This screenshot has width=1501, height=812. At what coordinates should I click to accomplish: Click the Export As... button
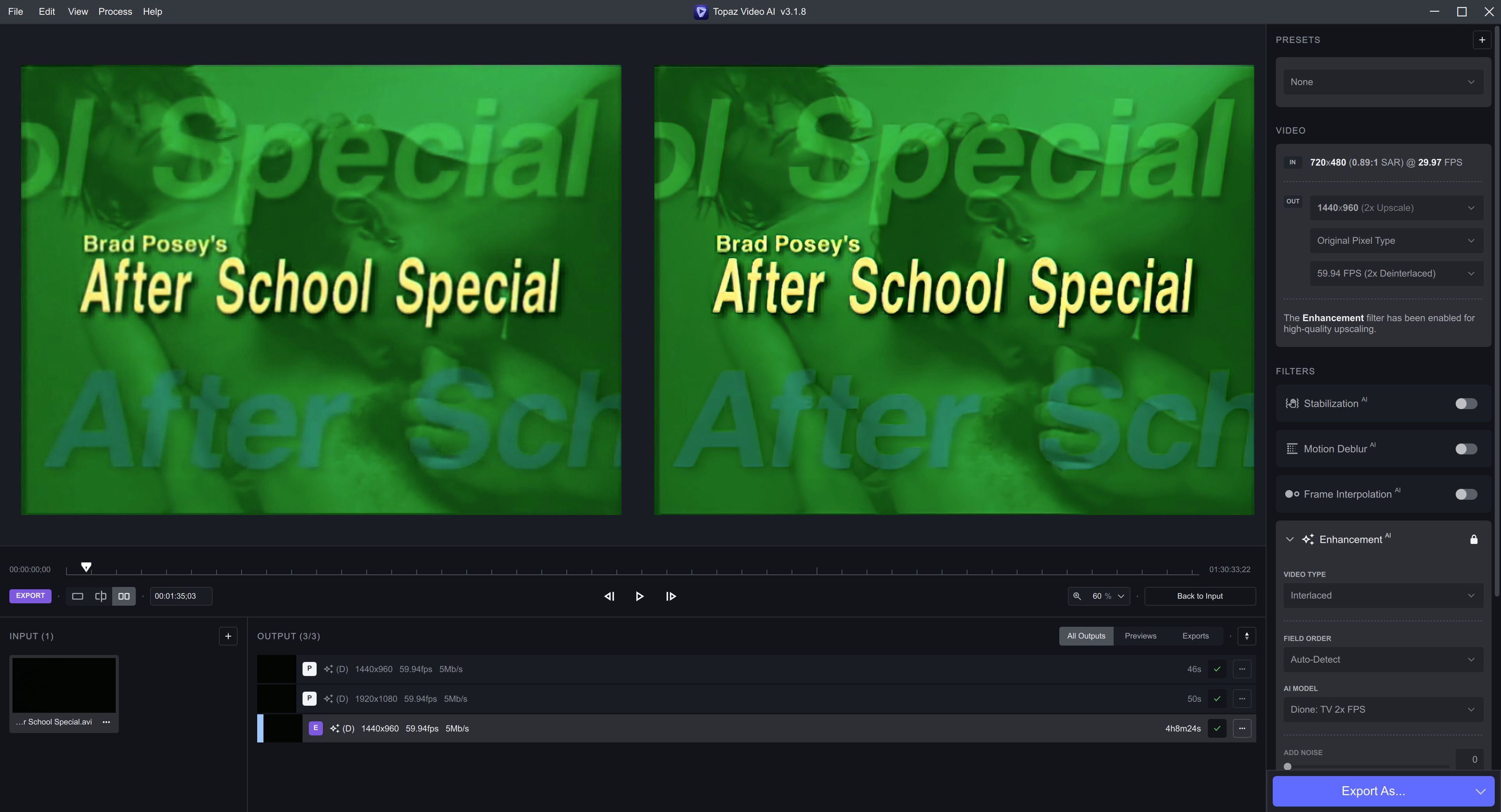pos(1373,791)
